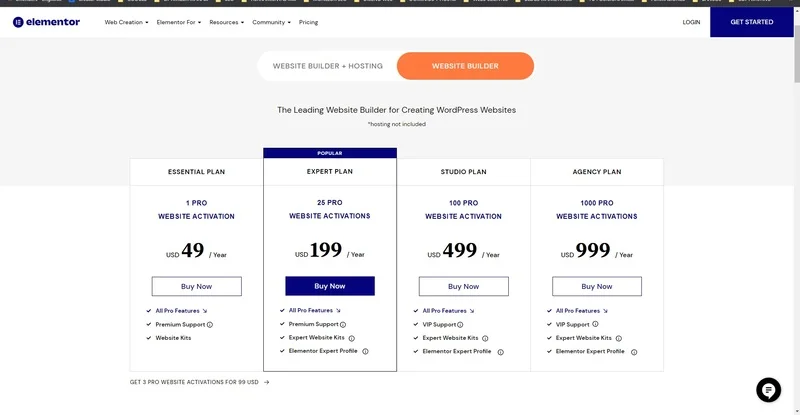Open the 3 Pro website activations offer link
This screenshot has width=800, height=415.
pos(199,382)
